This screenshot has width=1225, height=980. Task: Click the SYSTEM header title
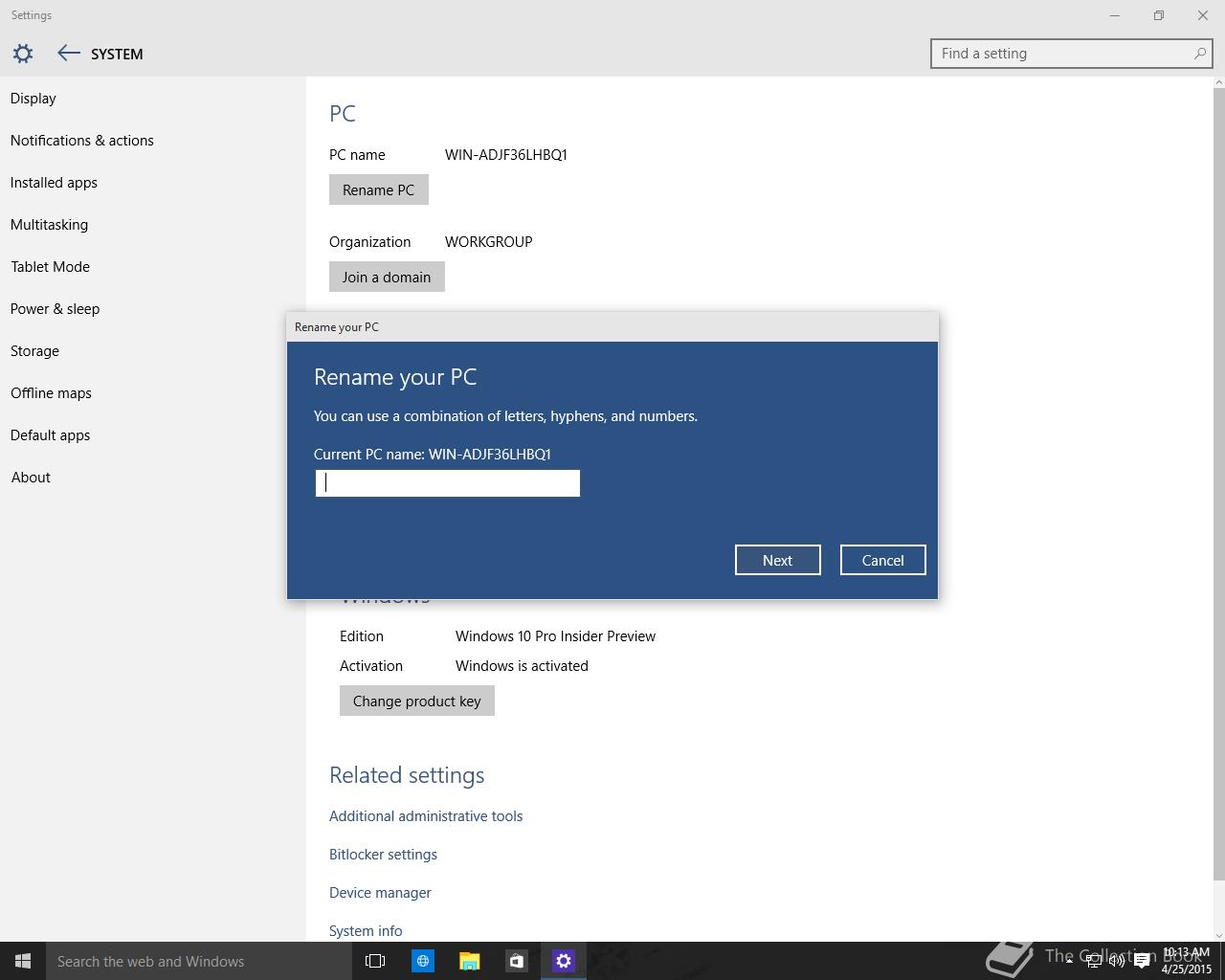click(x=117, y=55)
